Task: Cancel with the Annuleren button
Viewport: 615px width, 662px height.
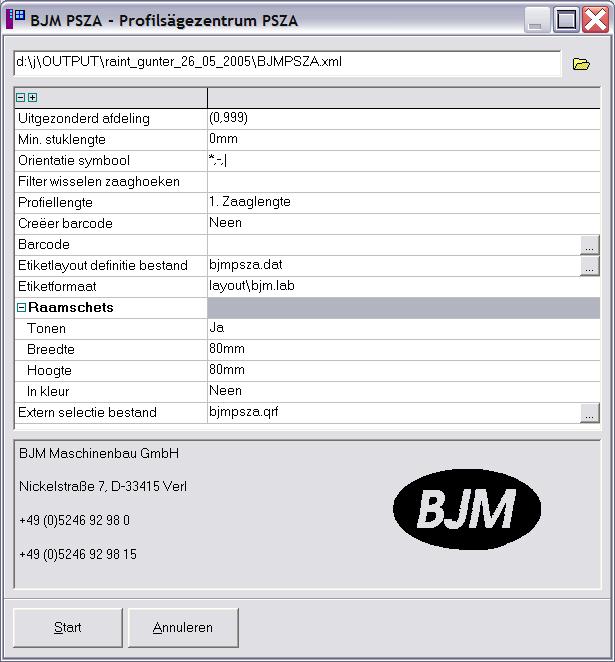Action: pyautogui.click(x=183, y=628)
